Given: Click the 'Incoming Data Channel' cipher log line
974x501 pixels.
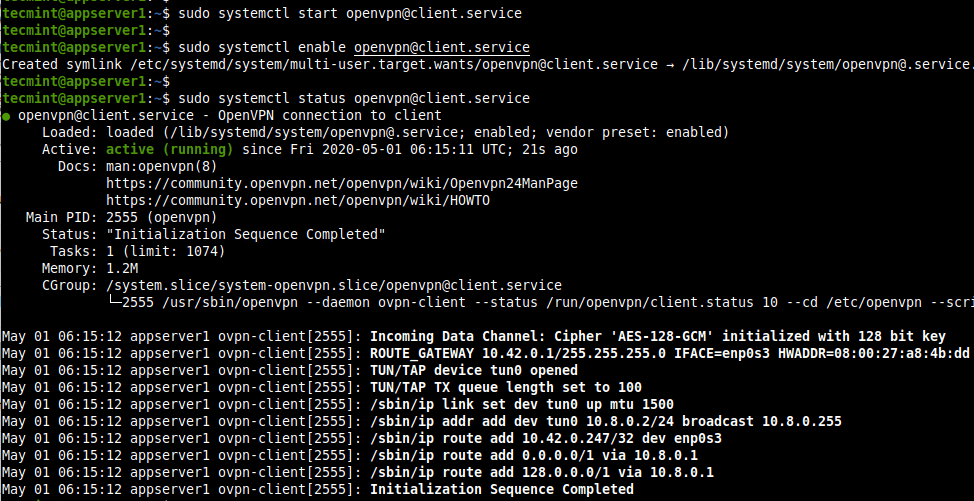Looking at the screenshot, I should (657, 336).
